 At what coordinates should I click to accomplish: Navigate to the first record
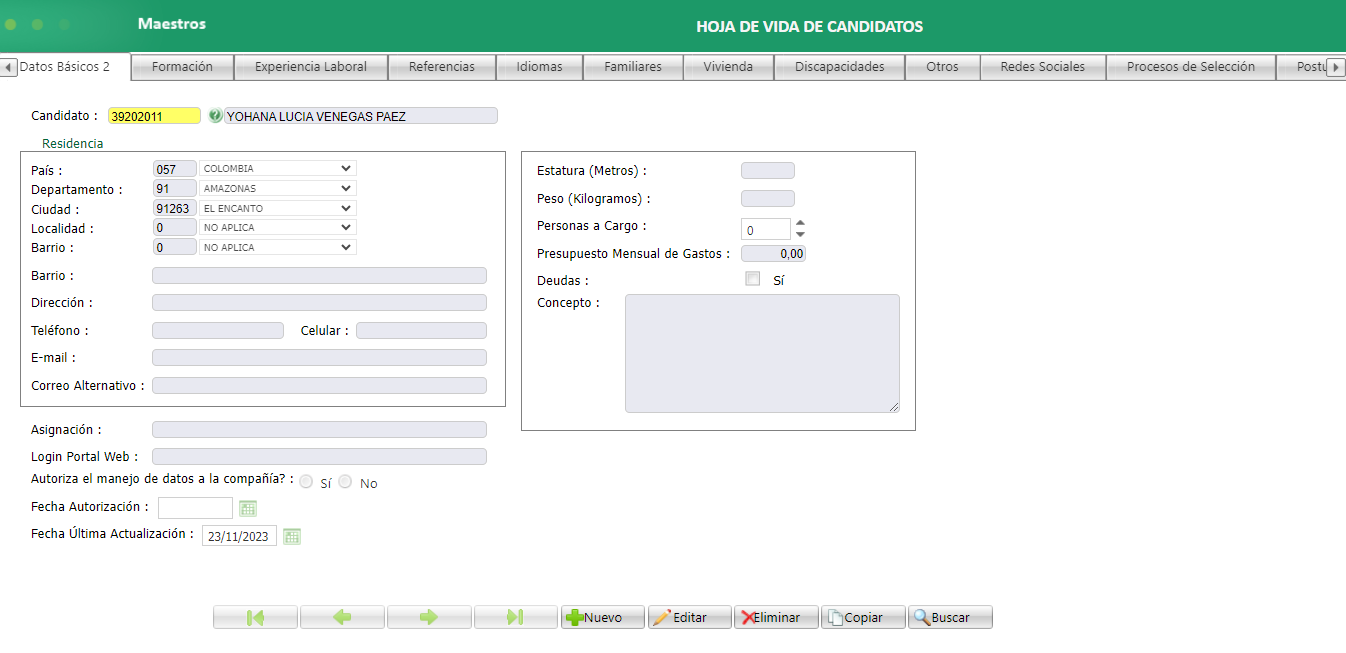tap(255, 617)
